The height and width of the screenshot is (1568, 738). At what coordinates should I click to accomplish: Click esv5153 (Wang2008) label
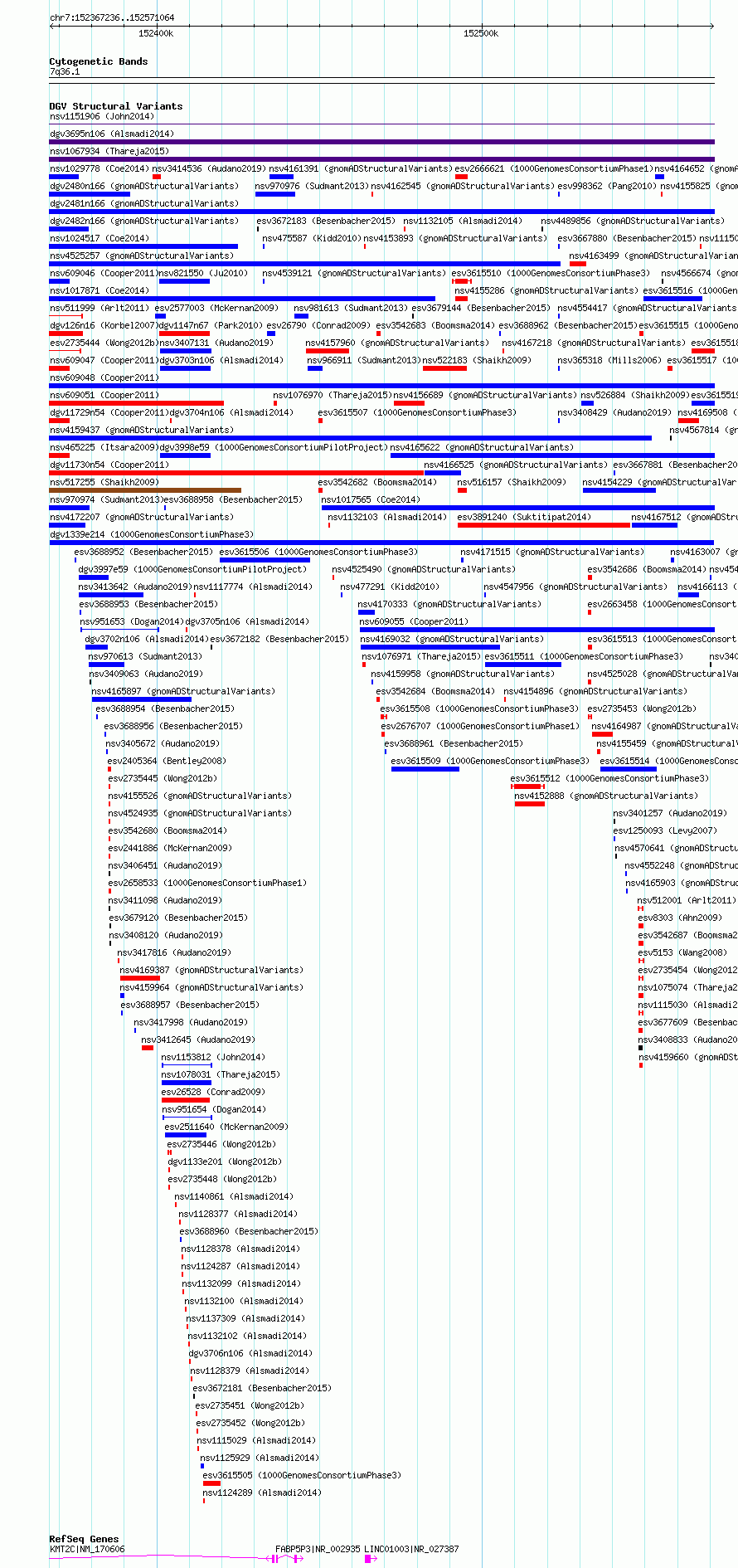click(682, 952)
